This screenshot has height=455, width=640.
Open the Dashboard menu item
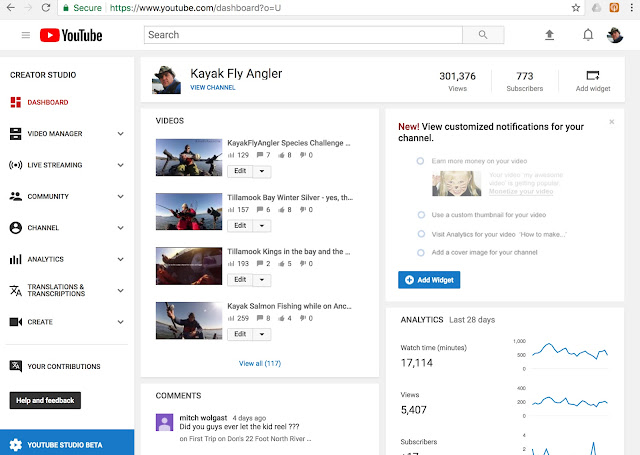(48, 102)
